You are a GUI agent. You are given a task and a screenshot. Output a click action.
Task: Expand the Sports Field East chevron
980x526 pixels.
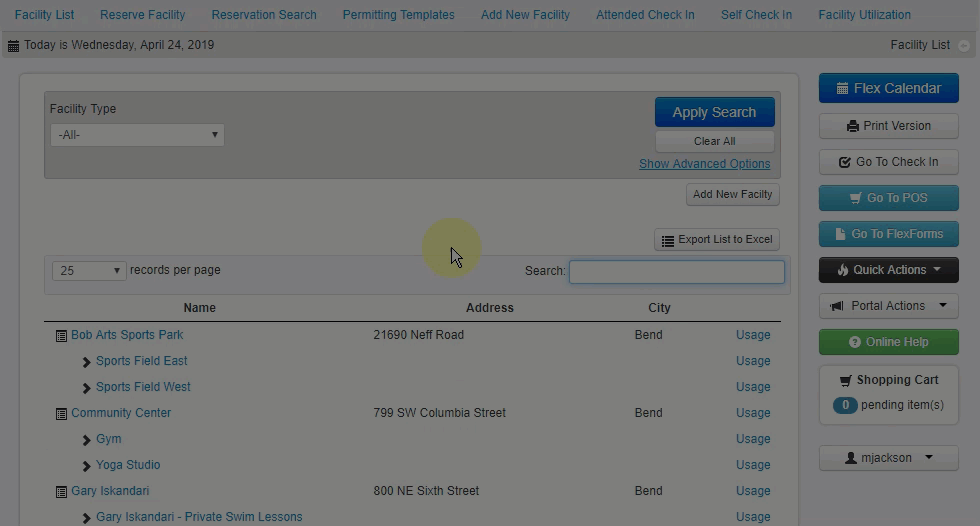(x=87, y=362)
